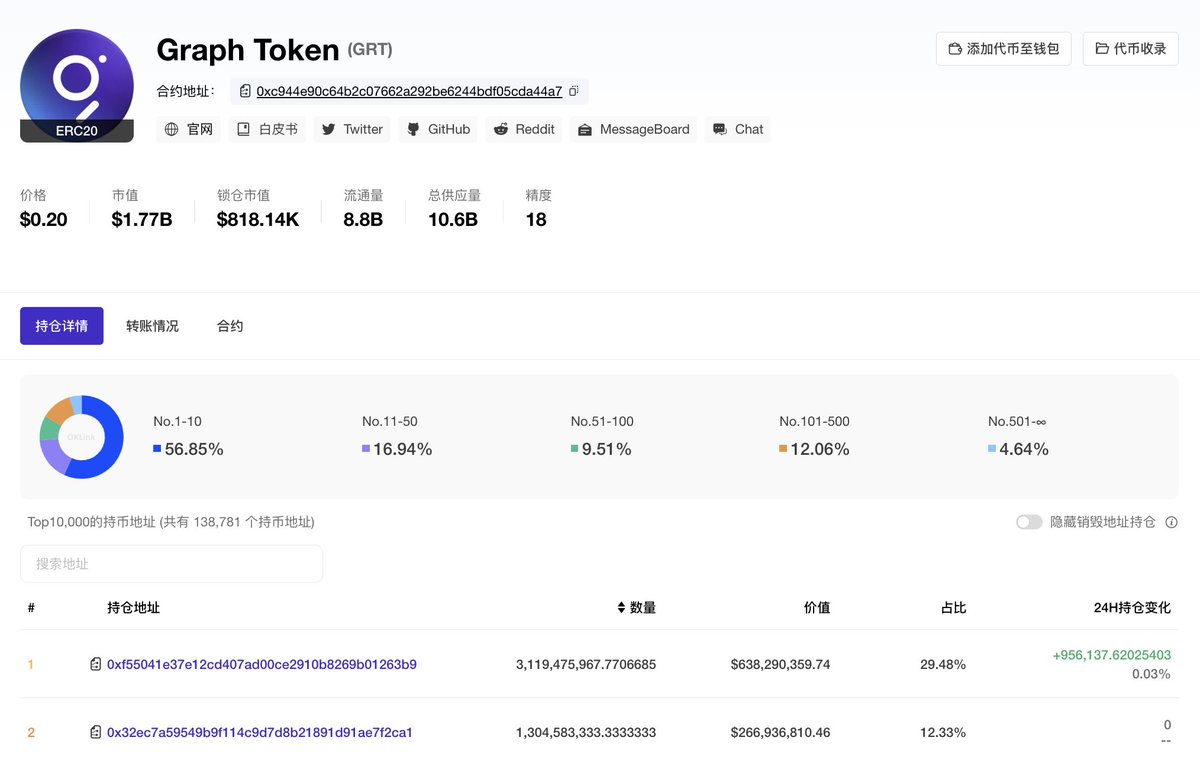Click contract icon beside 0xf55041e… address
The image size is (1200, 763).
point(96,664)
